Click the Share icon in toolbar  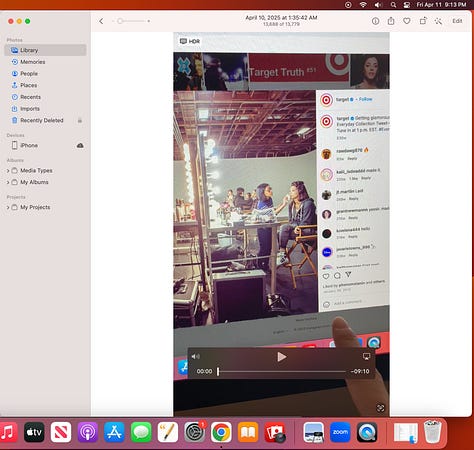point(391,21)
